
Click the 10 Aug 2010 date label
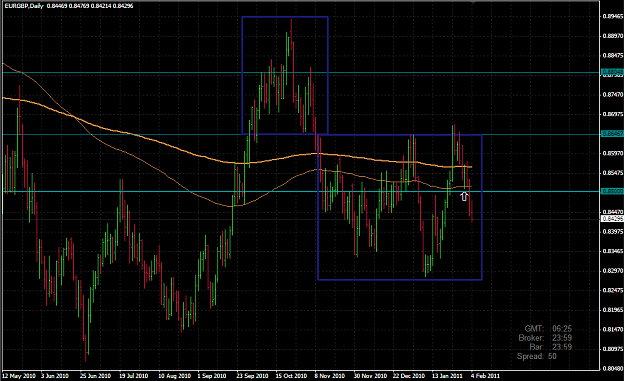click(174, 376)
